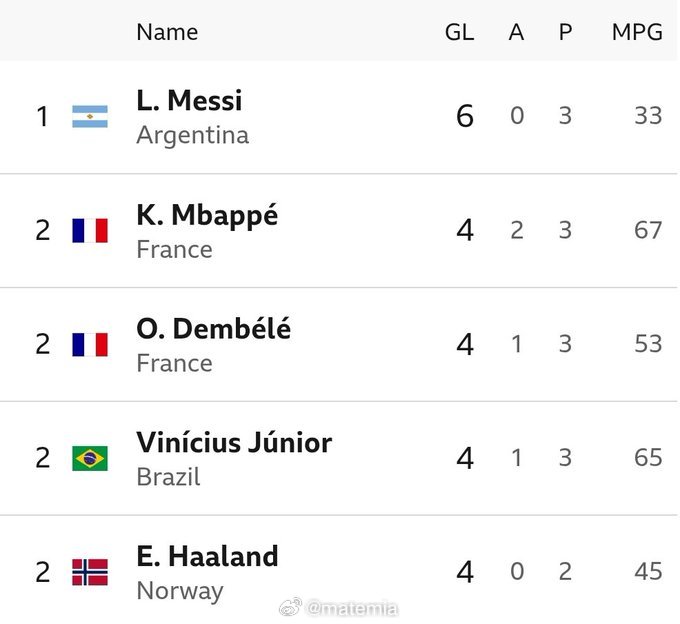This screenshot has width=680, height=624.
Task: Click the @matemia watermark text
Action: click(352, 608)
